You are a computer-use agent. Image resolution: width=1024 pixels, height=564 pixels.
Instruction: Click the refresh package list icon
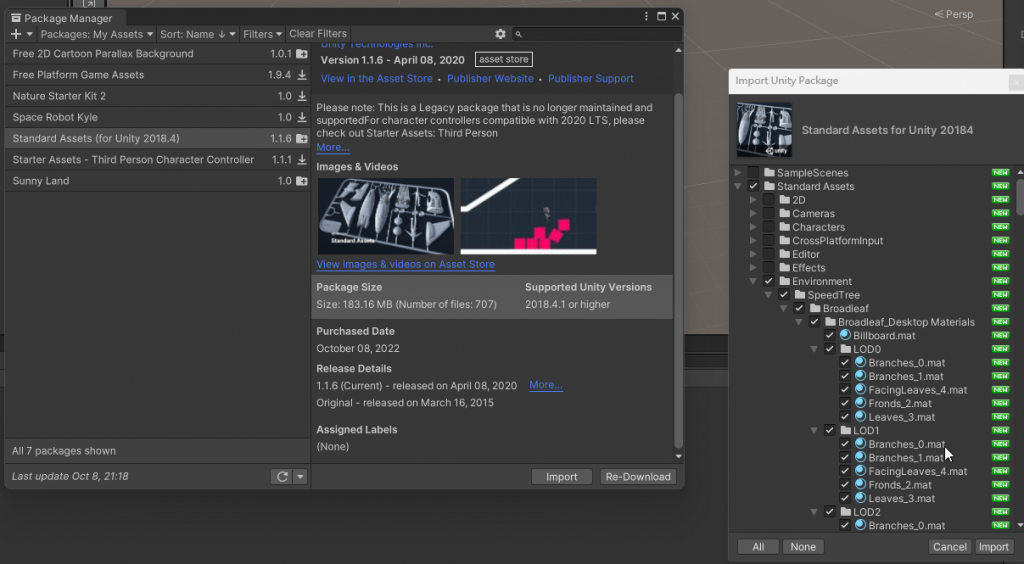click(282, 477)
